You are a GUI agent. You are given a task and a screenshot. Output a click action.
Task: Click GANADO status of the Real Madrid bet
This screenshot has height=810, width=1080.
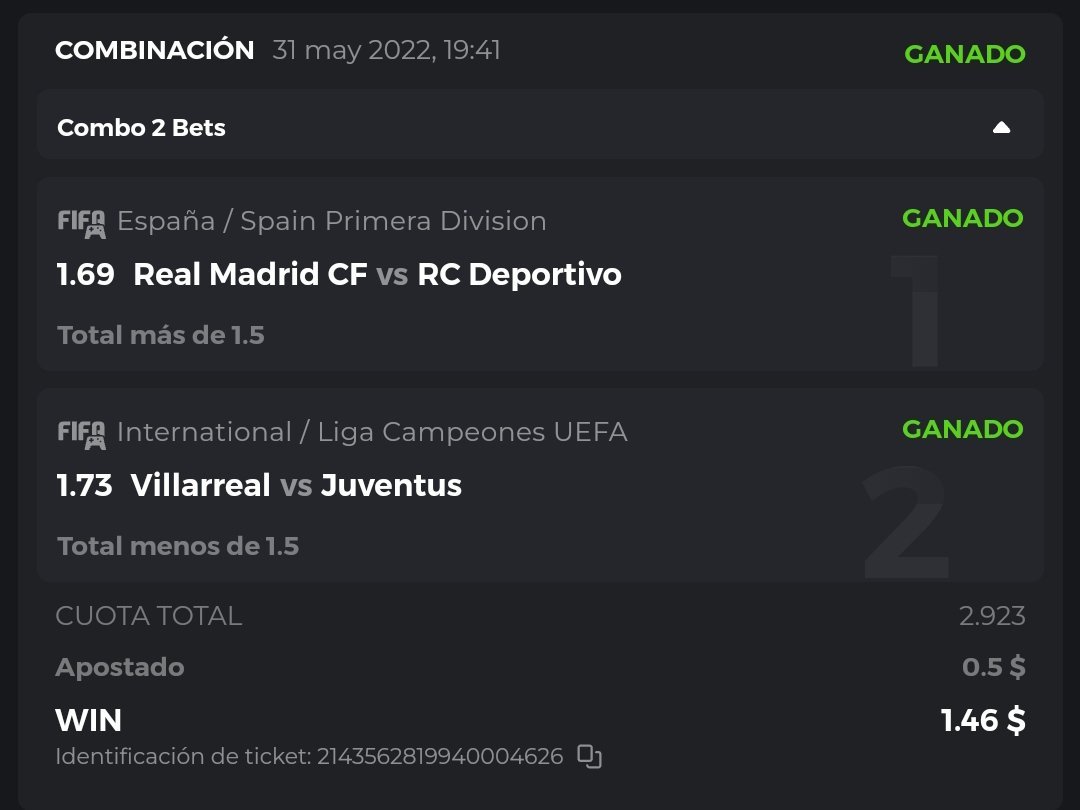click(962, 218)
